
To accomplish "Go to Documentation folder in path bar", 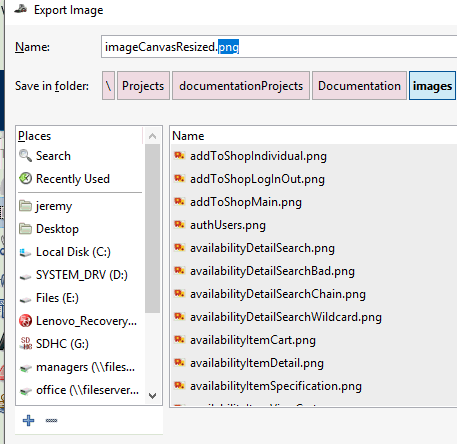I will [359, 86].
